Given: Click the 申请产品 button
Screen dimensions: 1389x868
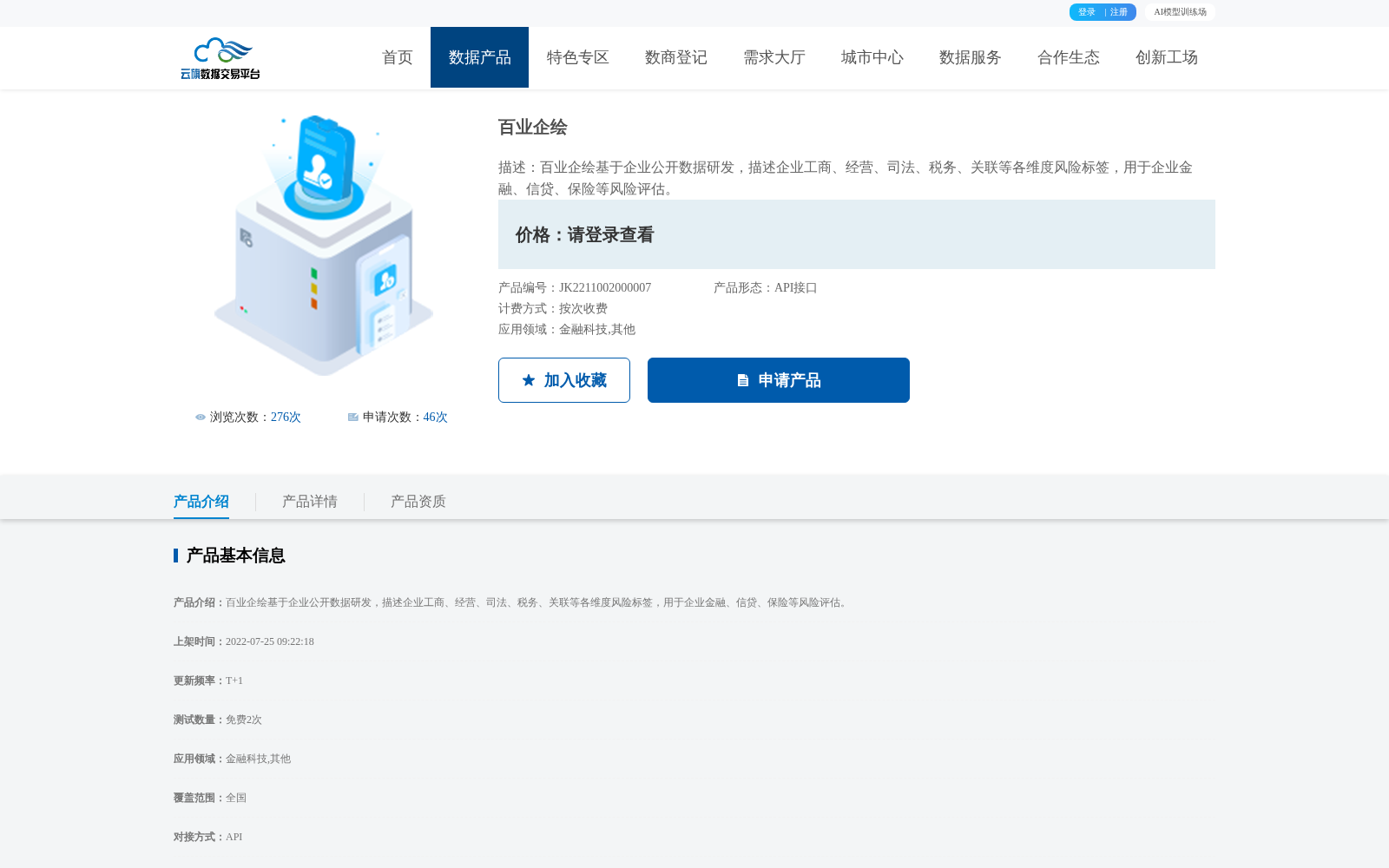Looking at the screenshot, I should pyautogui.click(x=779, y=380).
